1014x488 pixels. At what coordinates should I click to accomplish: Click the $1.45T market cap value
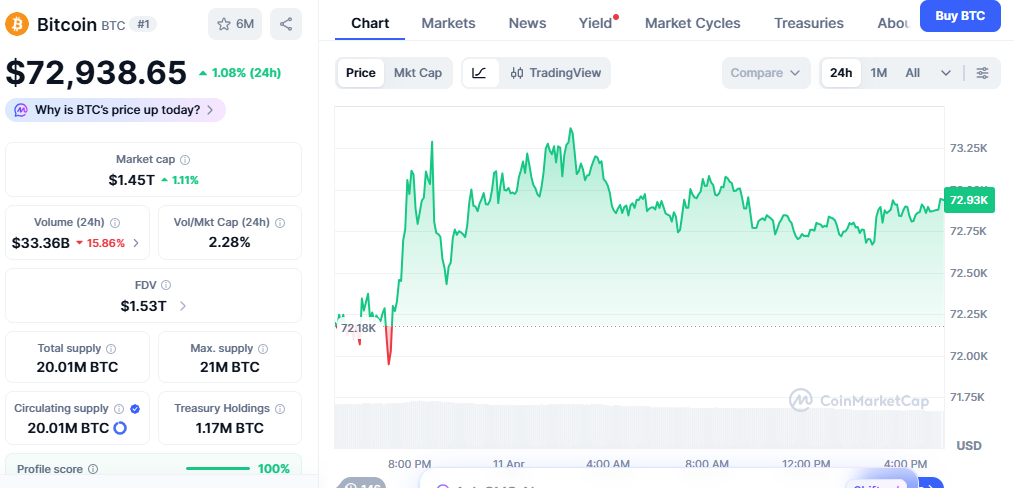coord(132,180)
